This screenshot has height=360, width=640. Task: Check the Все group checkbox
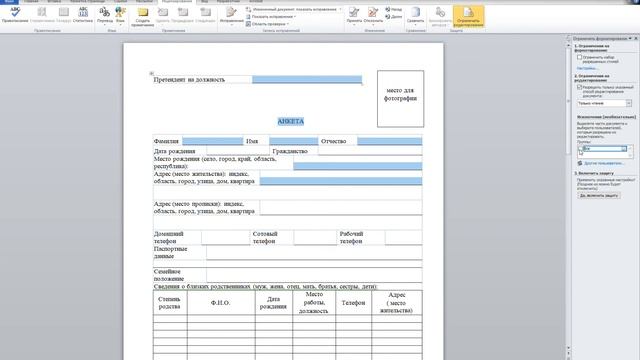580,149
